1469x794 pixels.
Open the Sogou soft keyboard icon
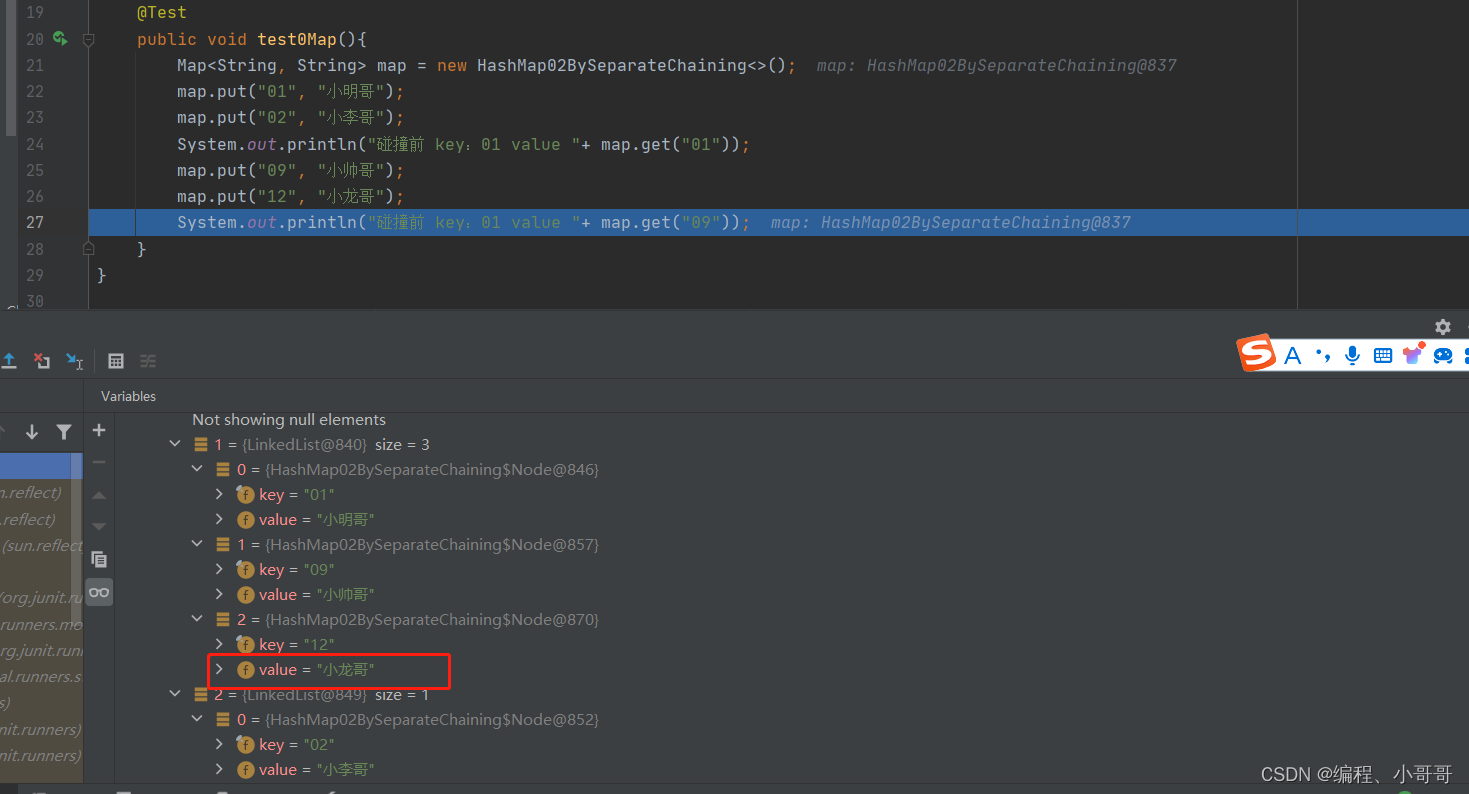1383,355
